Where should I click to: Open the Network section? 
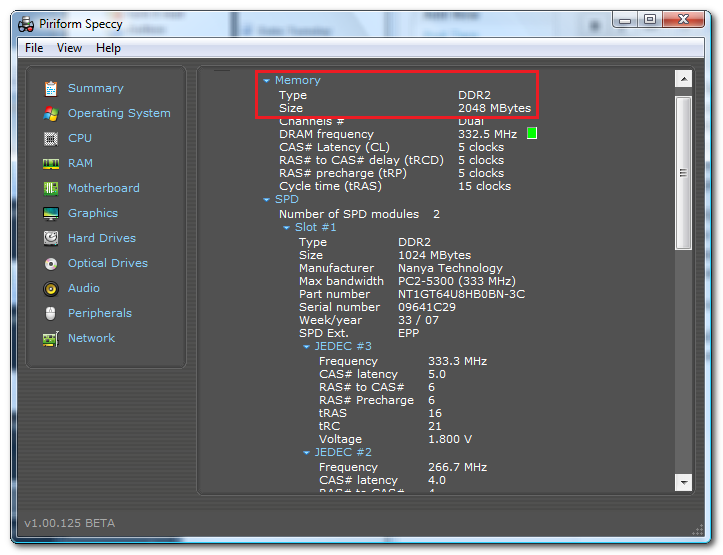click(91, 338)
